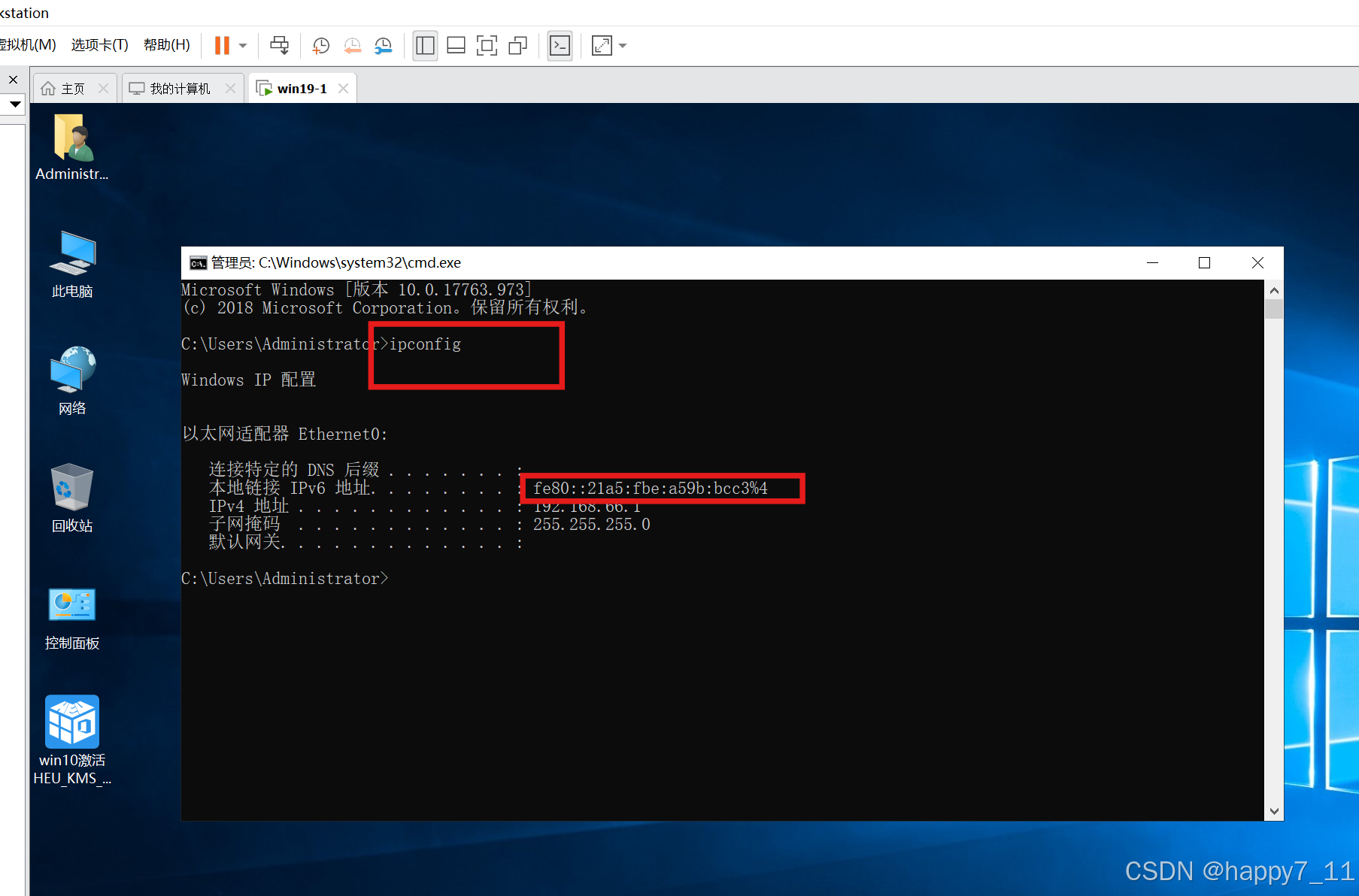Open the power options dropdown arrow
Screen dimensions: 1359x896
[x=243, y=46]
